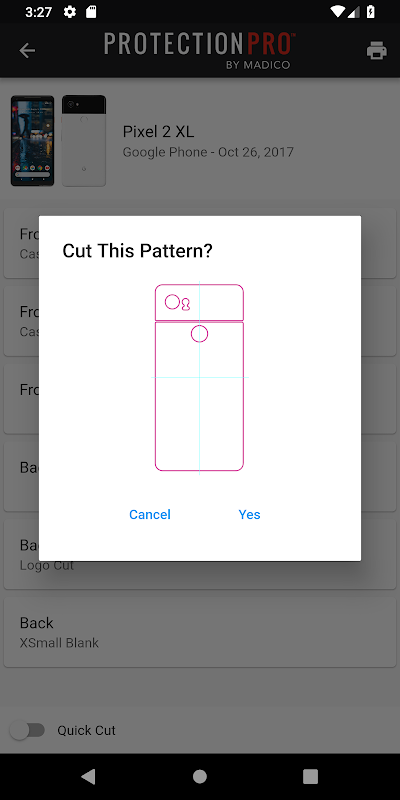Select the Pixel 2 XL front thumbnail

point(33,141)
